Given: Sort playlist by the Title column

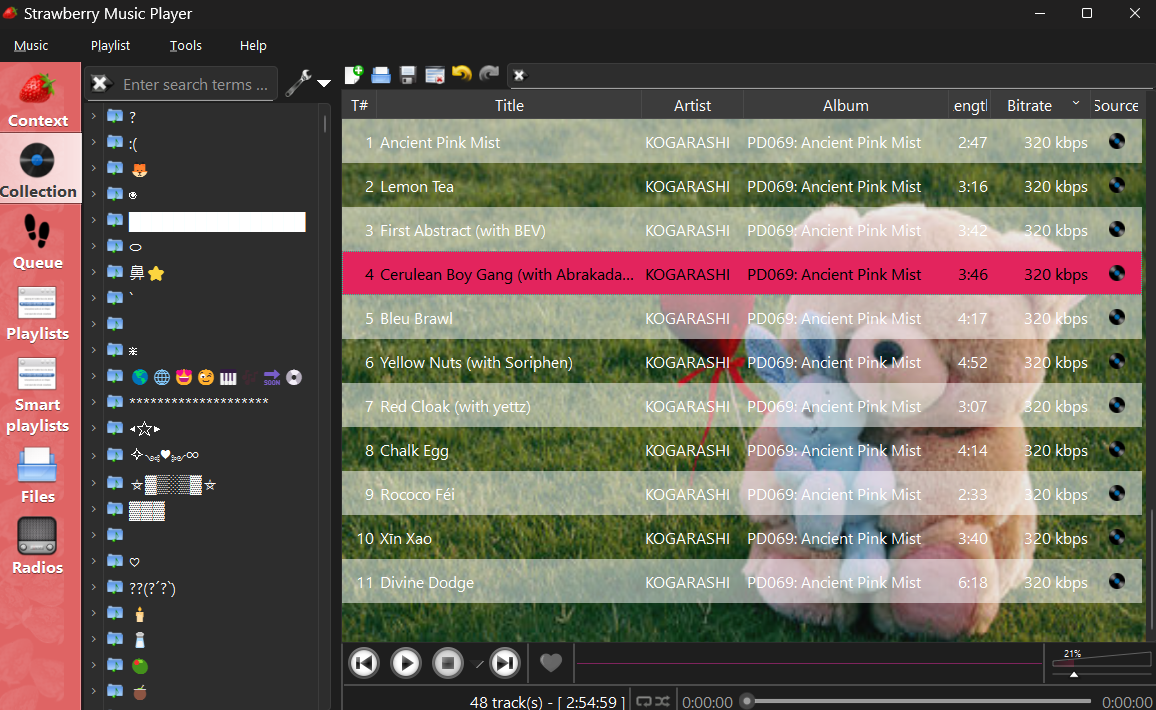Looking at the screenshot, I should pos(509,105).
